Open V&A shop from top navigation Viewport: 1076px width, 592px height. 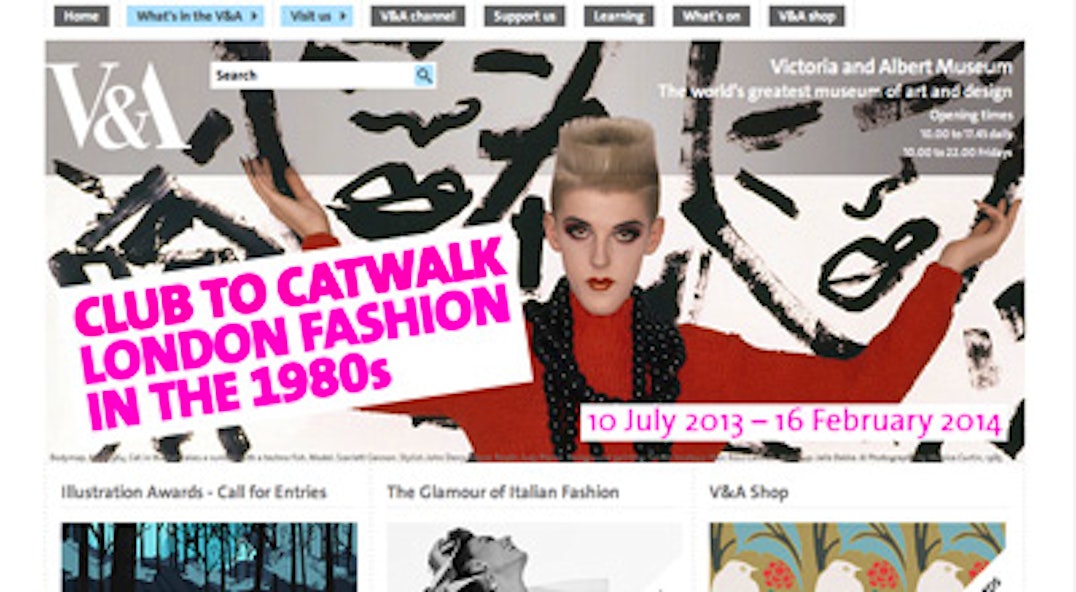806,16
